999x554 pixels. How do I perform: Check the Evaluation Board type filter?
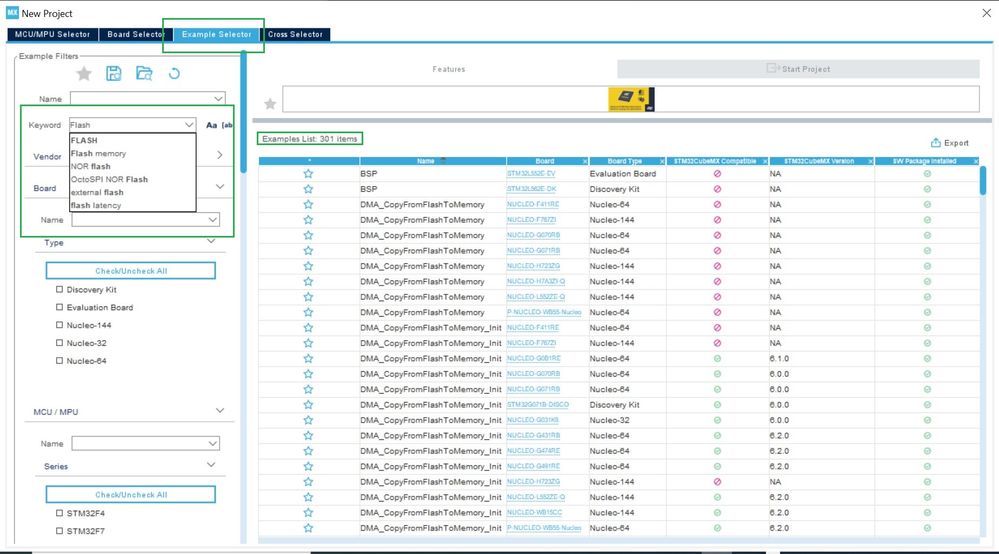[59, 307]
